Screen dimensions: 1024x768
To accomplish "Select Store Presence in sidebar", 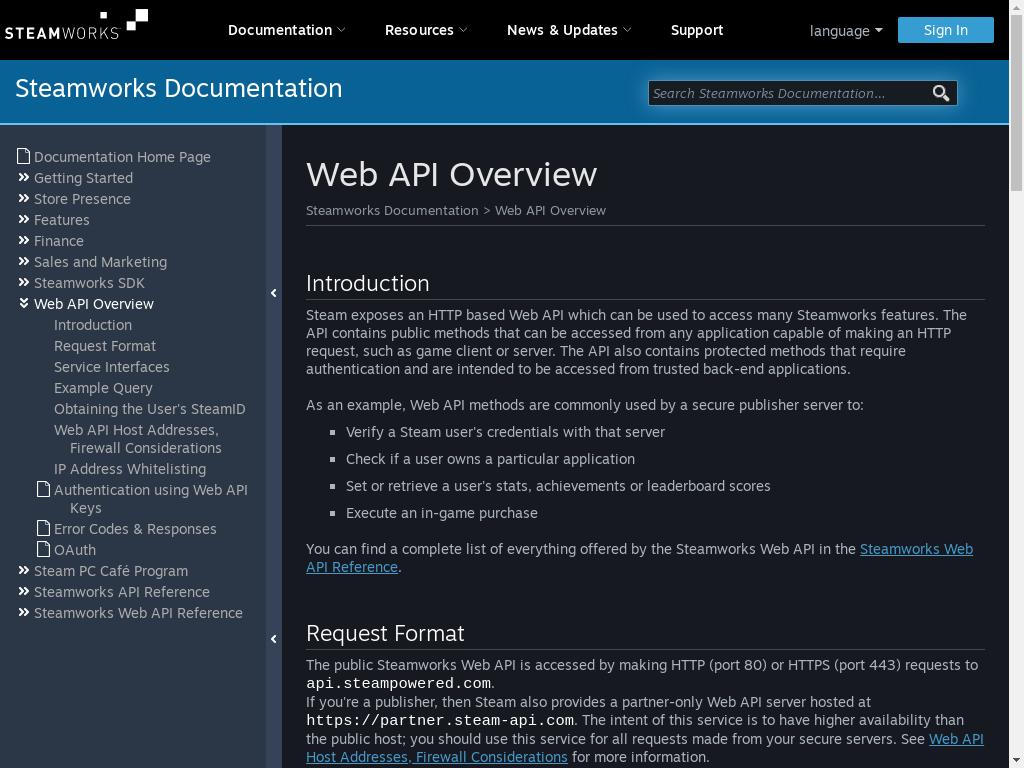I will point(82,199).
